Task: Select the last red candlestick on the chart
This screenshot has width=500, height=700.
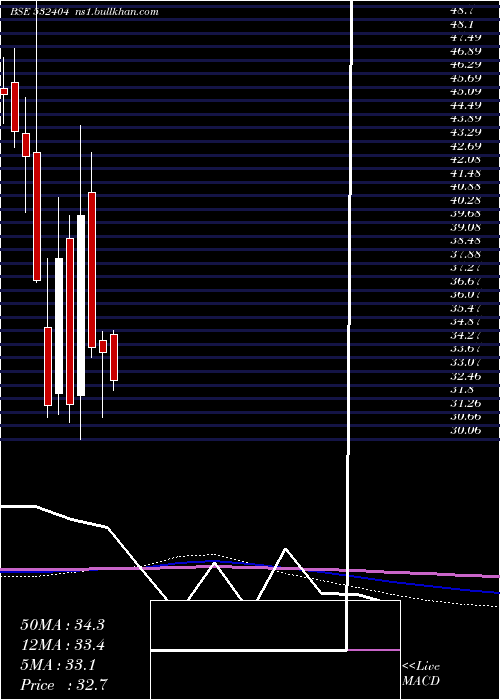Action: click(x=114, y=358)
